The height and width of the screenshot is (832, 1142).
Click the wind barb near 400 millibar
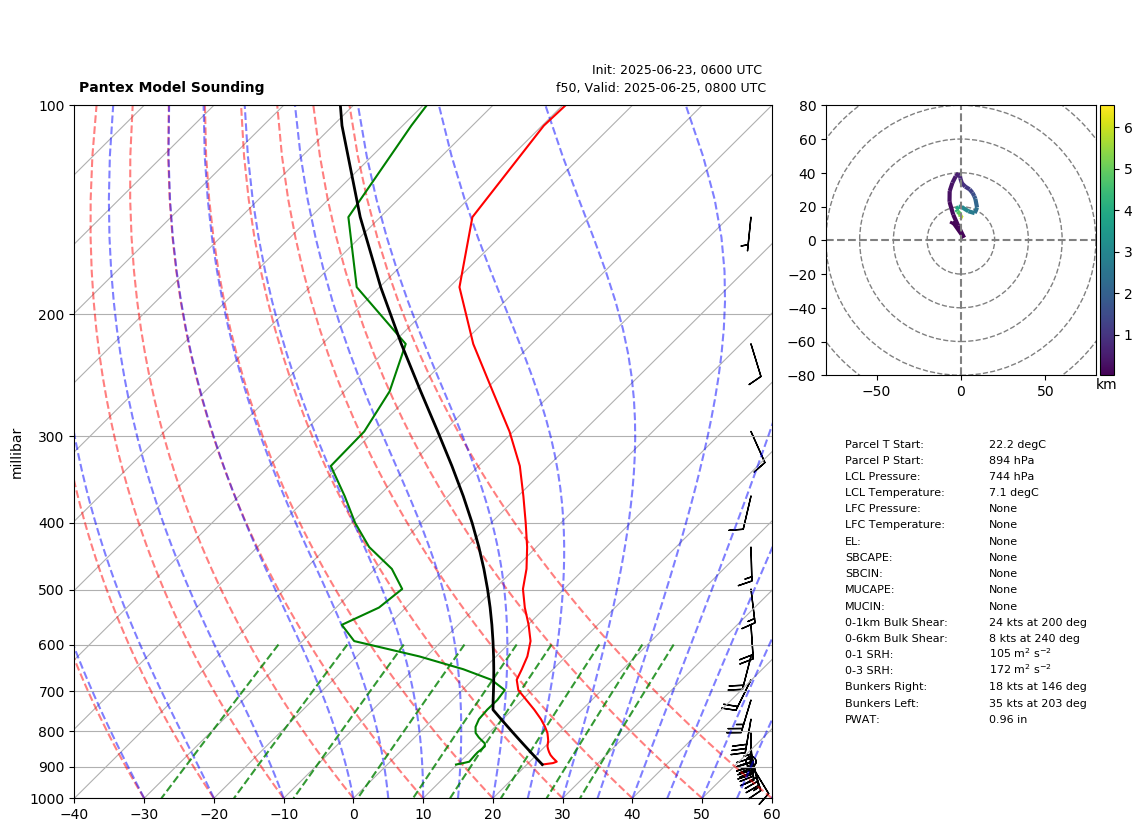[x=741, y=514]
